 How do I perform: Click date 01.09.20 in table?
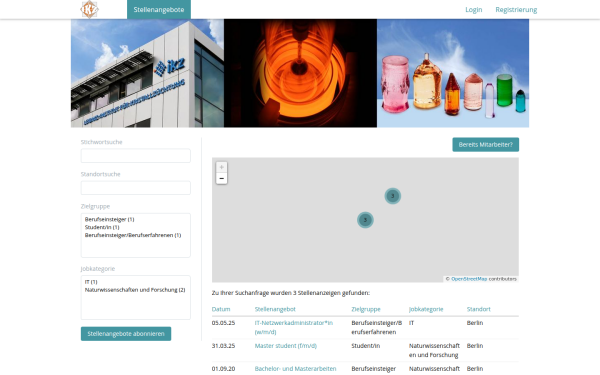pos(223,369)
